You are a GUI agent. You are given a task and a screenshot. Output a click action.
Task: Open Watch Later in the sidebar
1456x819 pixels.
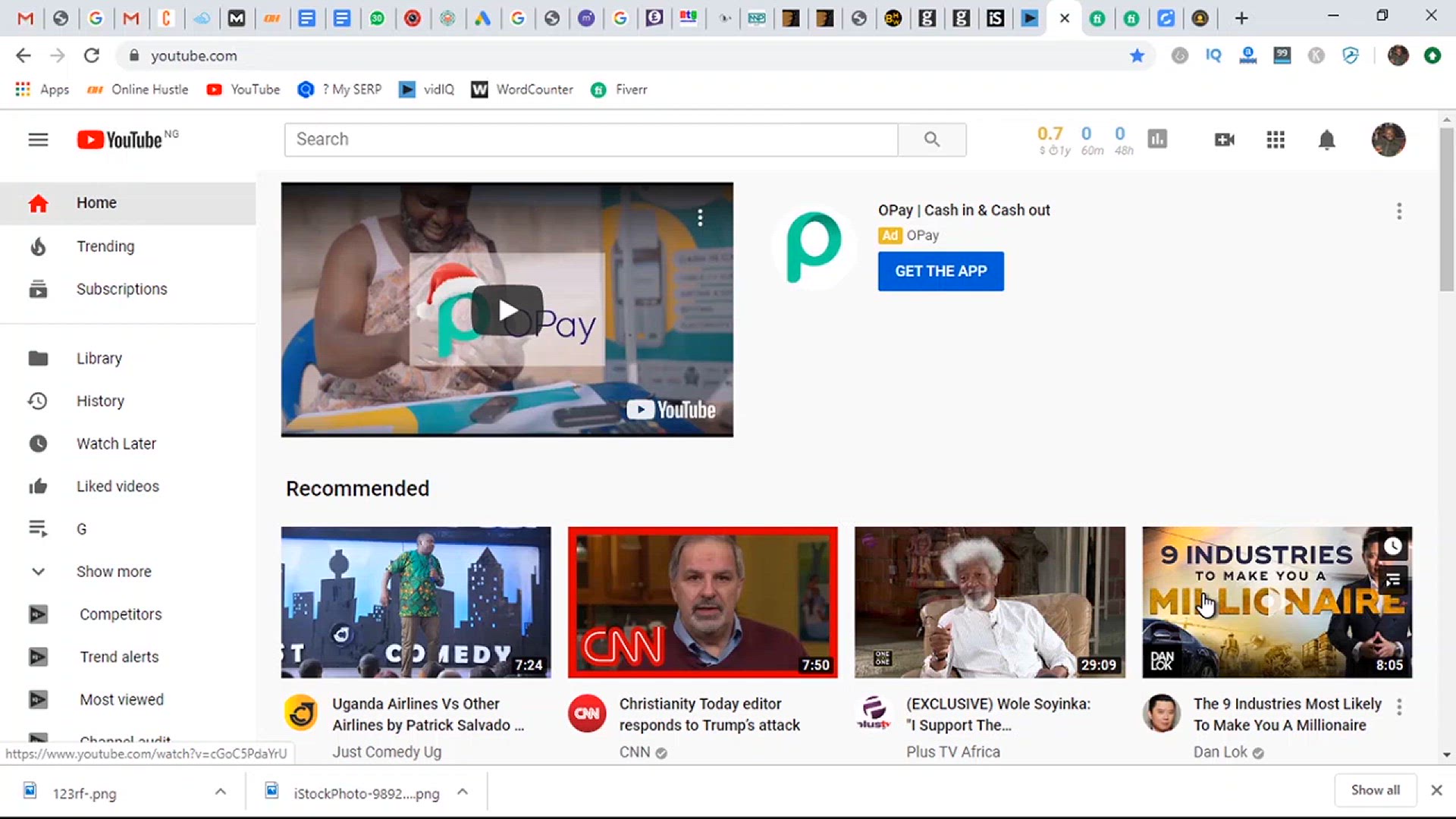pos(127,444)
